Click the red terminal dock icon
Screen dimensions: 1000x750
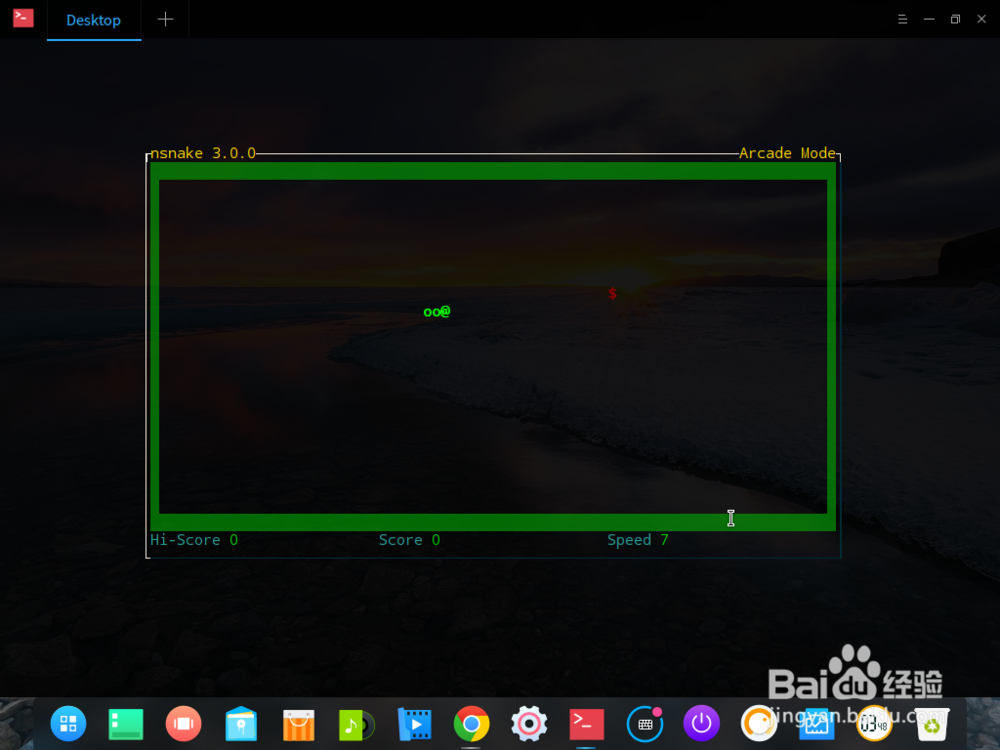[586, 724]
